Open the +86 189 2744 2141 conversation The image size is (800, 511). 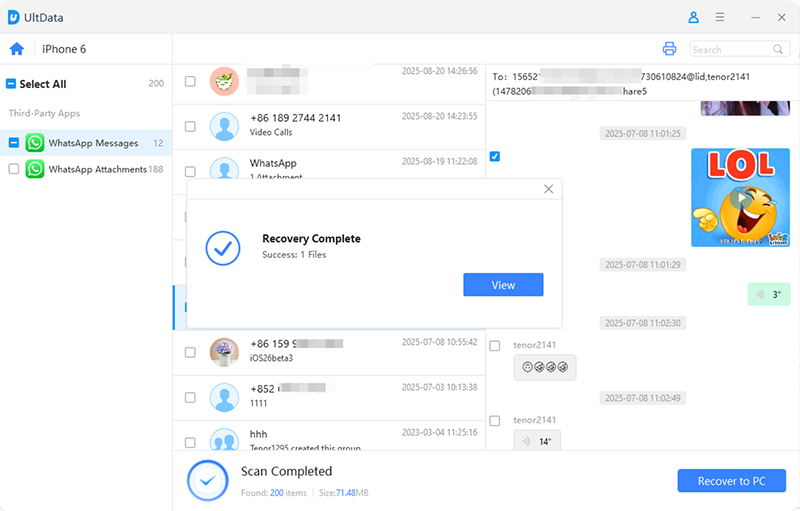[x=329, y=126]
